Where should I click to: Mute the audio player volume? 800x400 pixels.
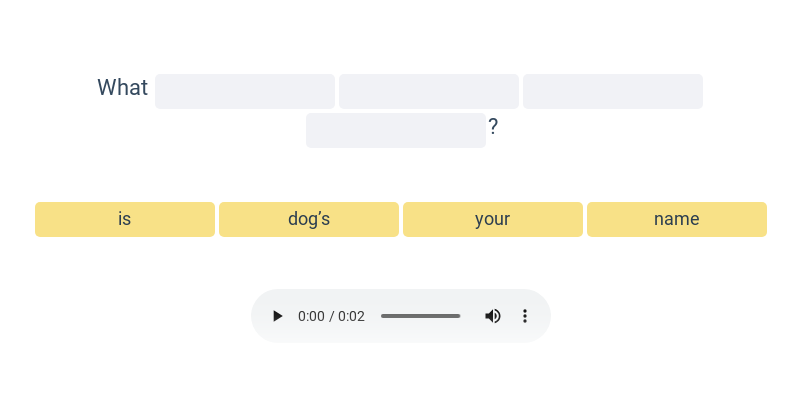point(493,316)
